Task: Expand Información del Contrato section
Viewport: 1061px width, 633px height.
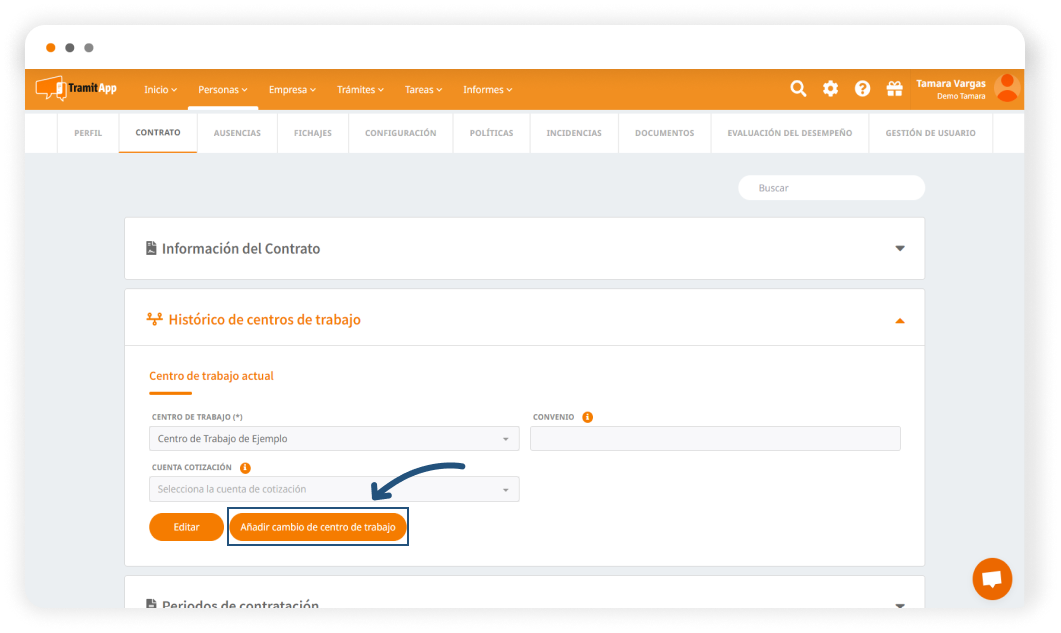Action: pyautogui.click(x=899, y=249)
